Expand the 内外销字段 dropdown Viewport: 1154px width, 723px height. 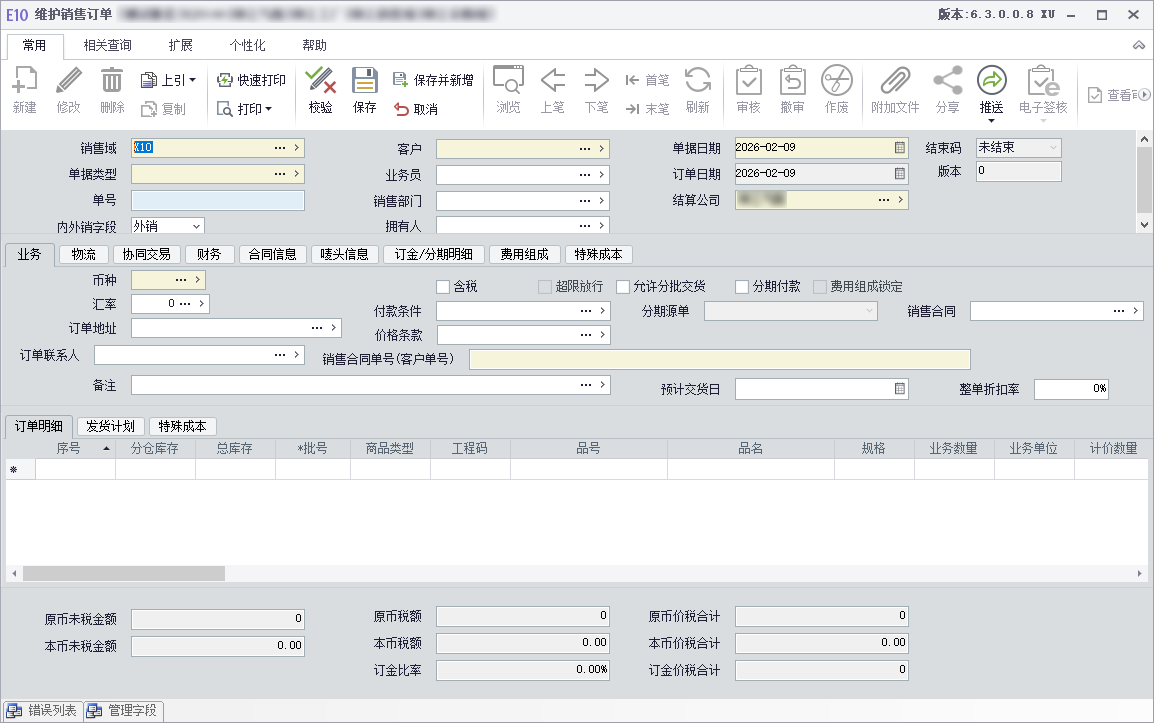(x=195, y=226)
